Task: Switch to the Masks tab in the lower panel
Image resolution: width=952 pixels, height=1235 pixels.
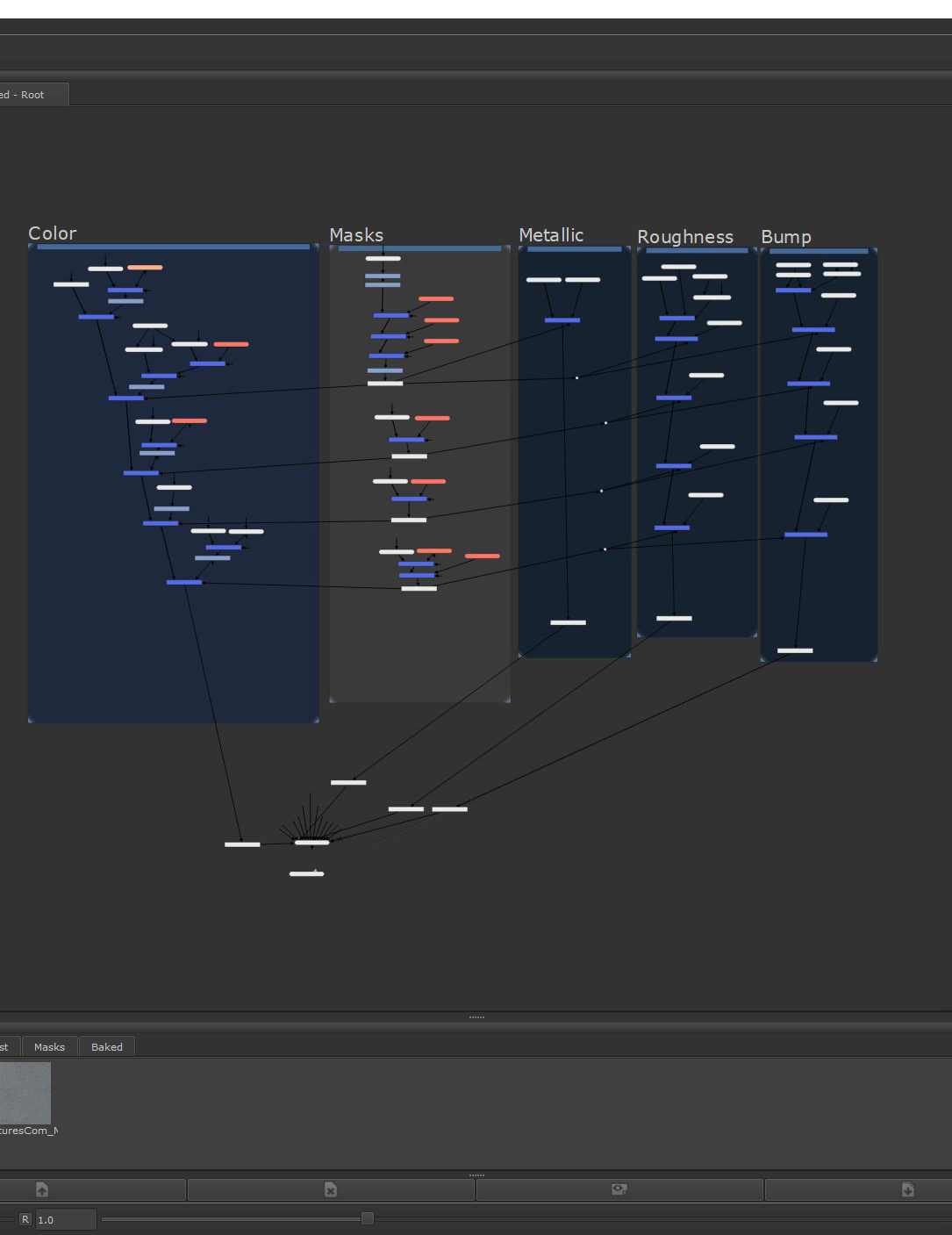Action: 49,1046
